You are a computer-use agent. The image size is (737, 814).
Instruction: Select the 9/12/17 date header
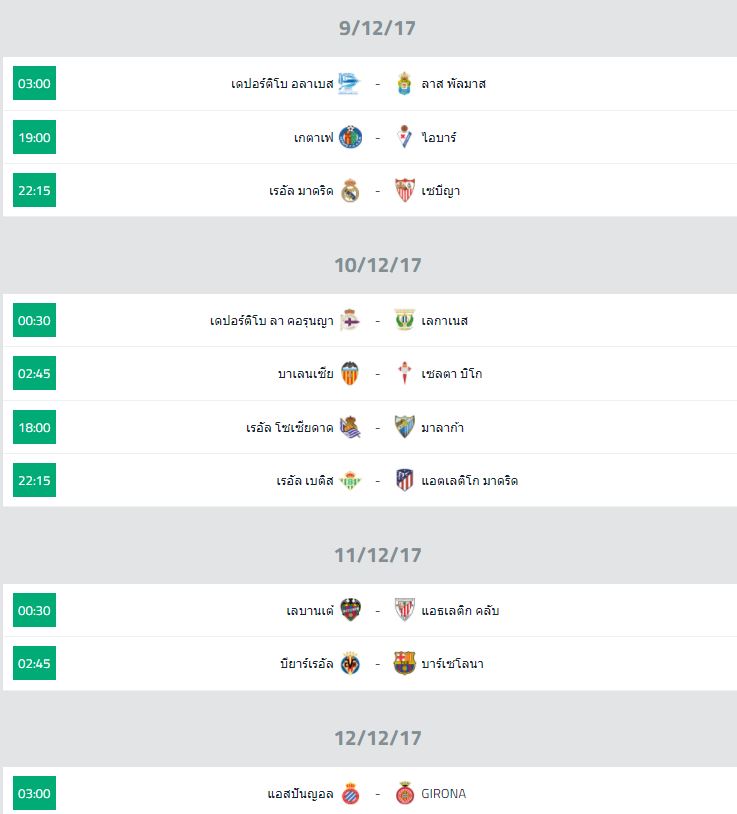[377, 28]
